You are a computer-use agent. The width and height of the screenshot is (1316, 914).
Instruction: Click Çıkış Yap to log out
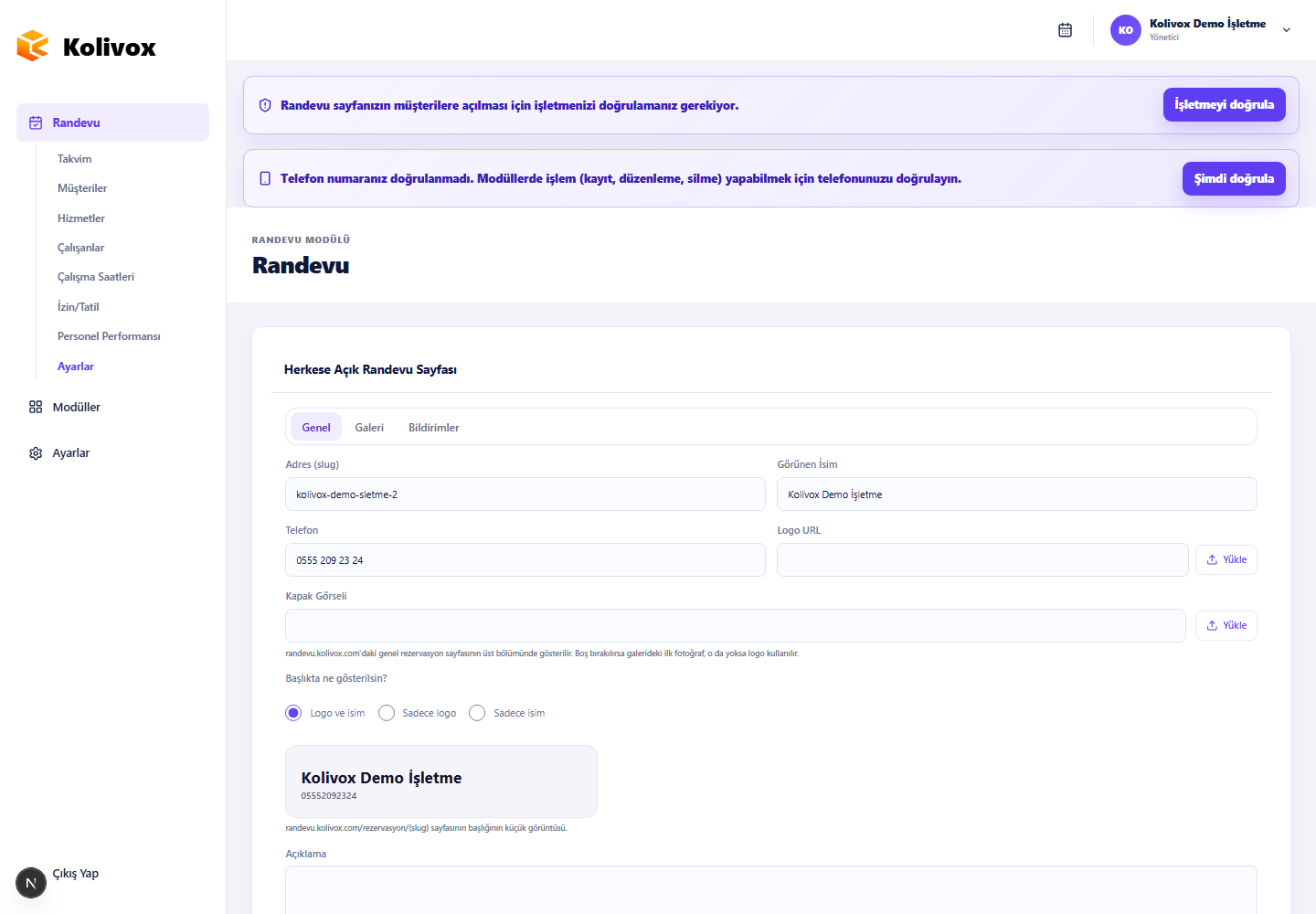pos(76,874)
